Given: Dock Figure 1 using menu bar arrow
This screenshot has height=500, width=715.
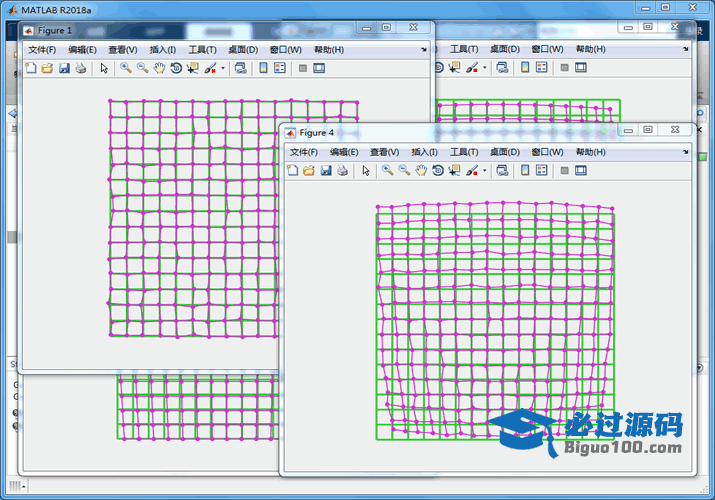Looking at the screenshot, I should point(424,49).
